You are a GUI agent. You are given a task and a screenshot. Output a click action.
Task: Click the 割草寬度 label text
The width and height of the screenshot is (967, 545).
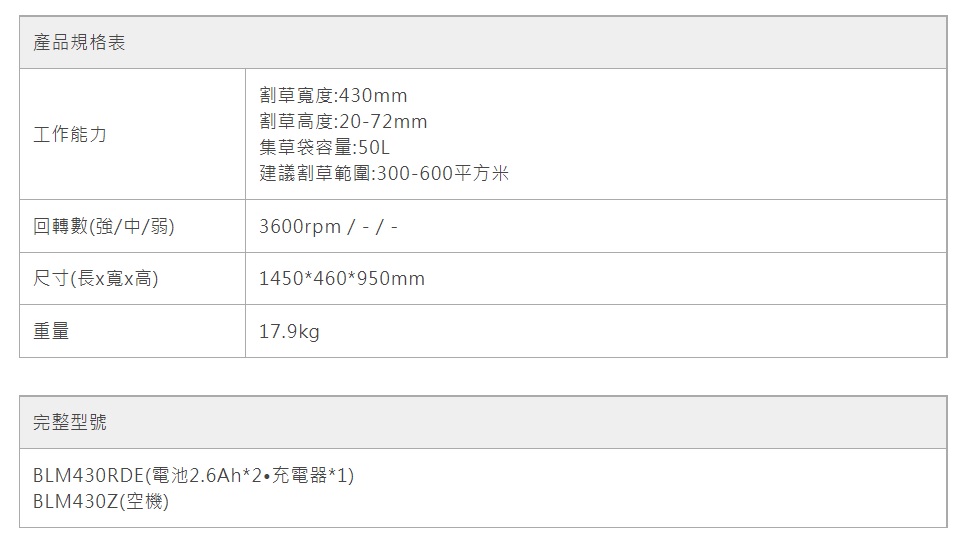pyautogui.click(x=295, y=96)
